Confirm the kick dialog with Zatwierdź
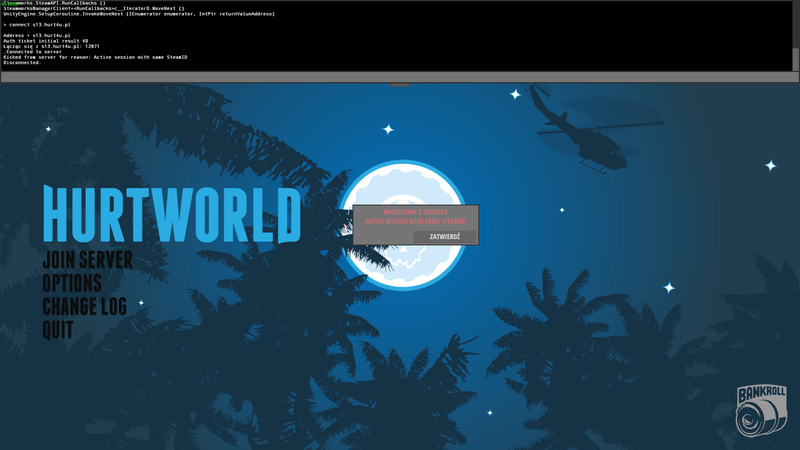 point(444,237)
